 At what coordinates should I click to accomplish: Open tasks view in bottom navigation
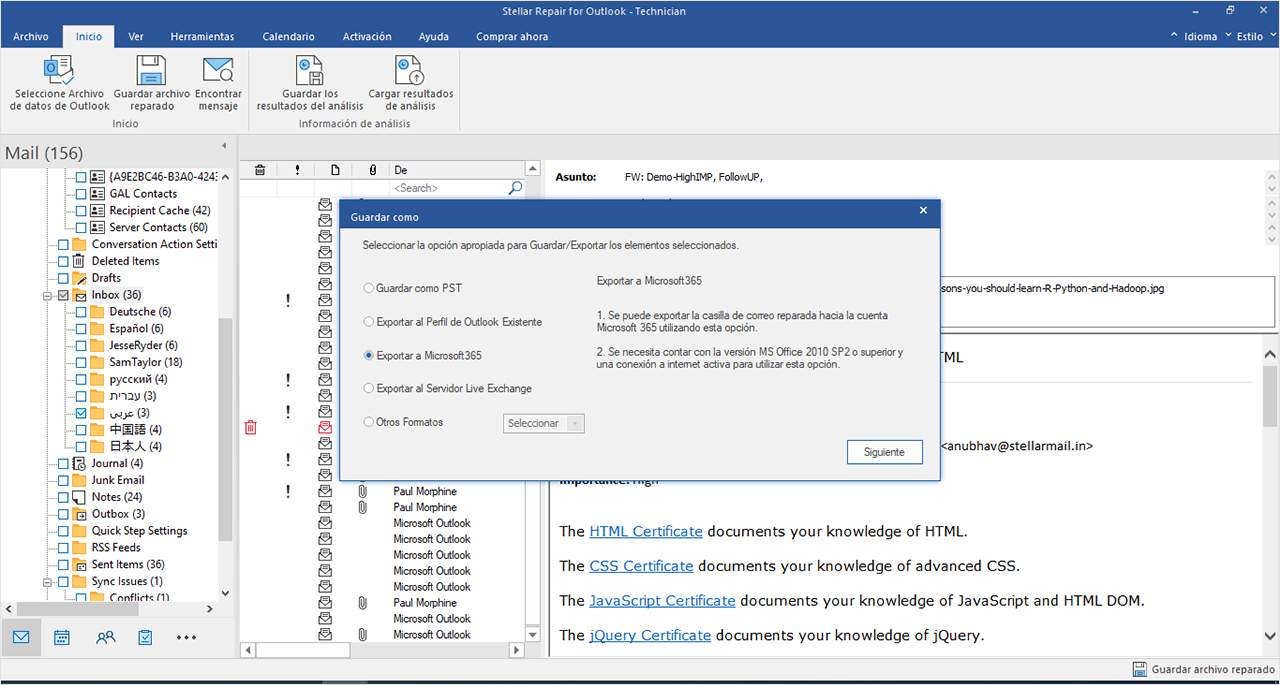tap(146, 637)
